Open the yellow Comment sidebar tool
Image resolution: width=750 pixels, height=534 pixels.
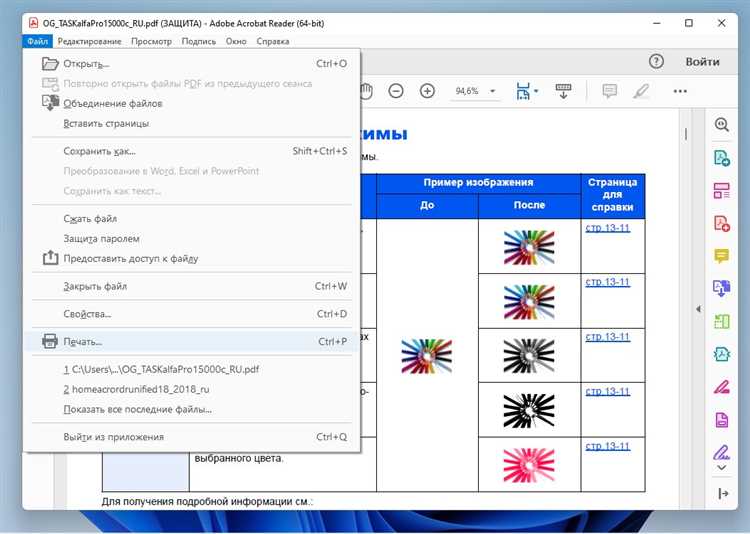(721, 256)
